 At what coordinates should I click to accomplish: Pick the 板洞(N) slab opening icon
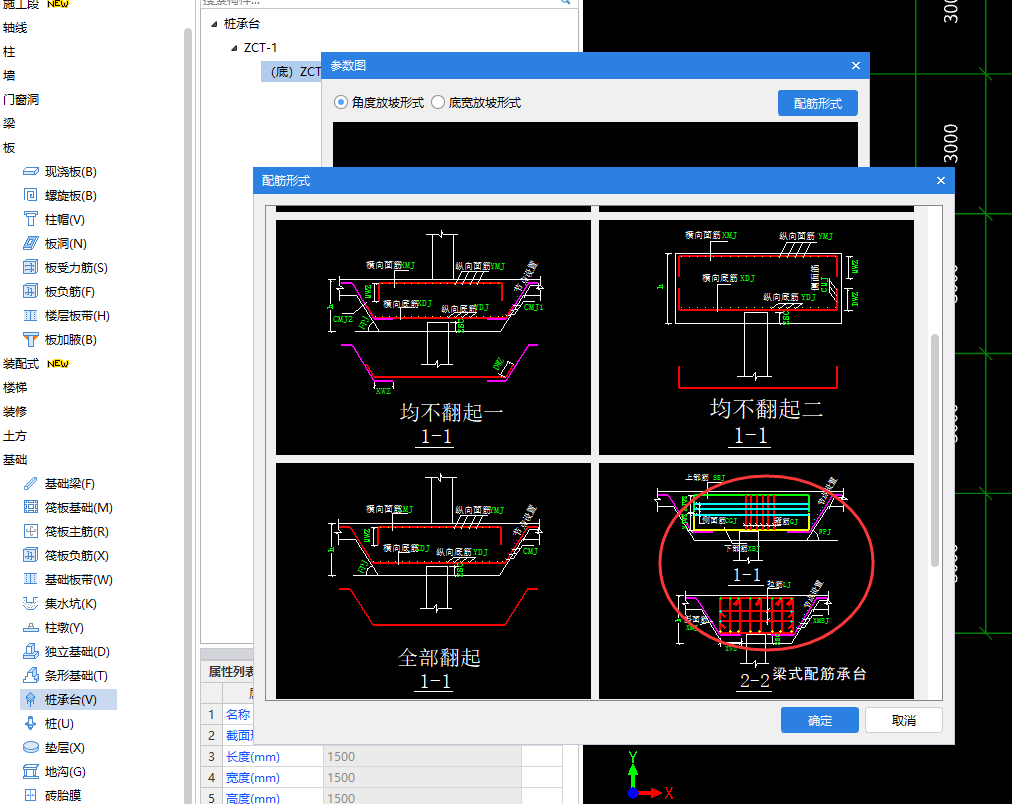click(x=30, y=243)
